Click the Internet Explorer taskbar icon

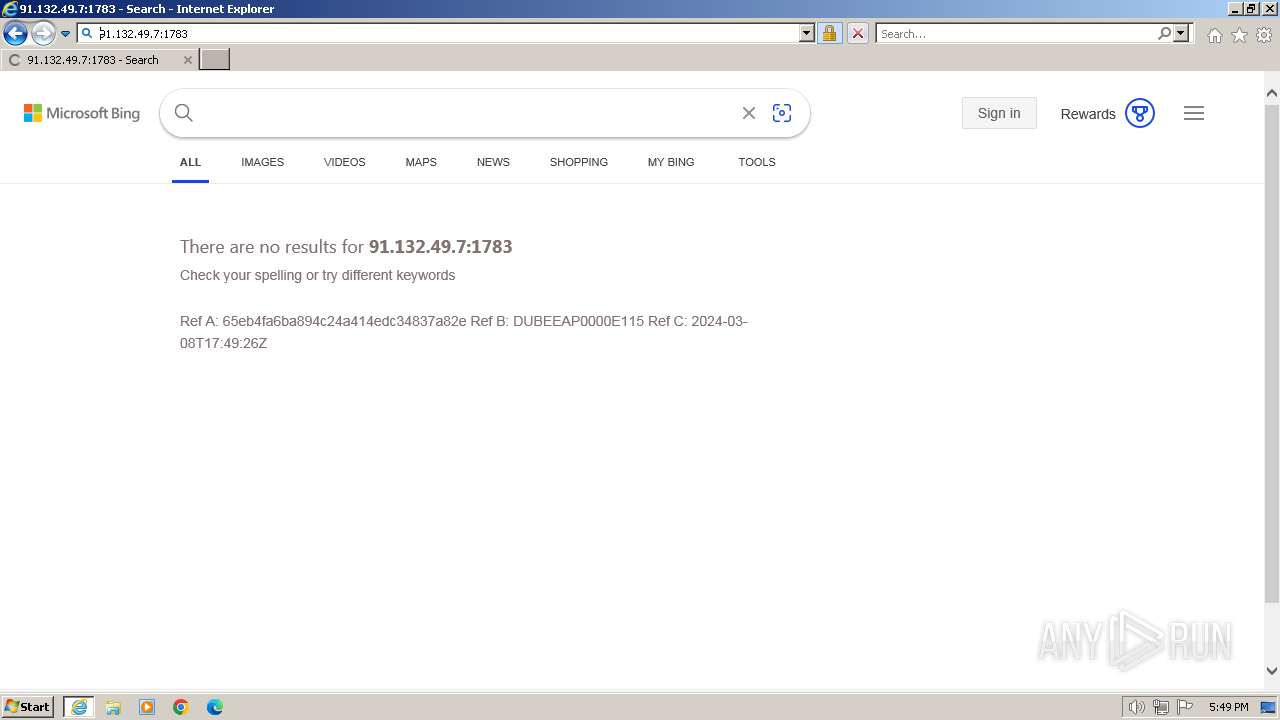click(x=79, y=707)
